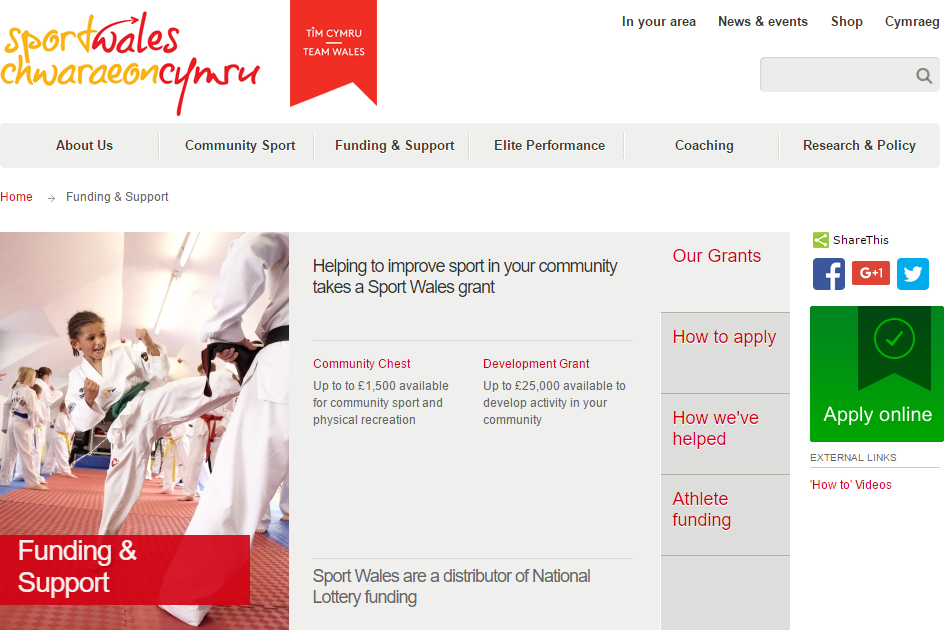
Task: Open the Community Sport menu
Action: click(240, 146)
